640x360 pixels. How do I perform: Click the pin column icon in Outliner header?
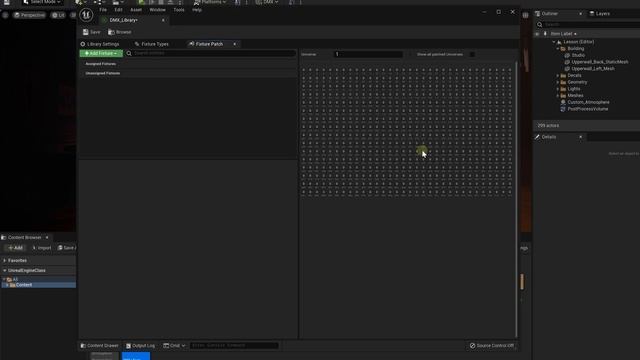(545, 34)
